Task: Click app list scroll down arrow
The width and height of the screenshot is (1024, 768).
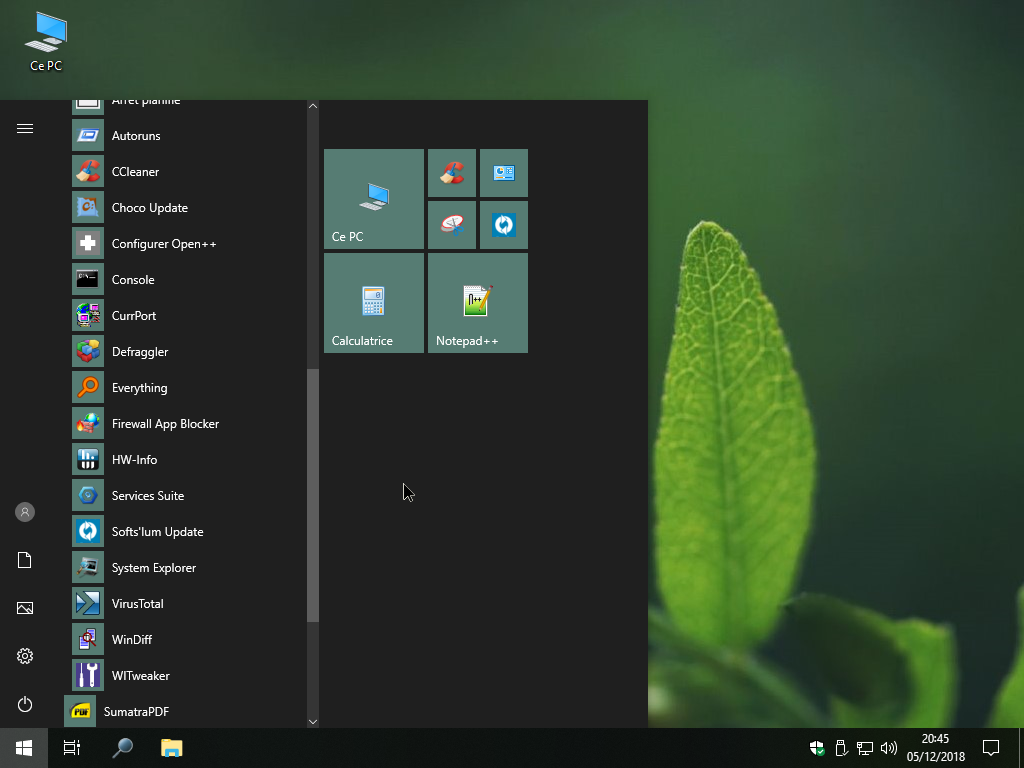Action: click(313, 722)
